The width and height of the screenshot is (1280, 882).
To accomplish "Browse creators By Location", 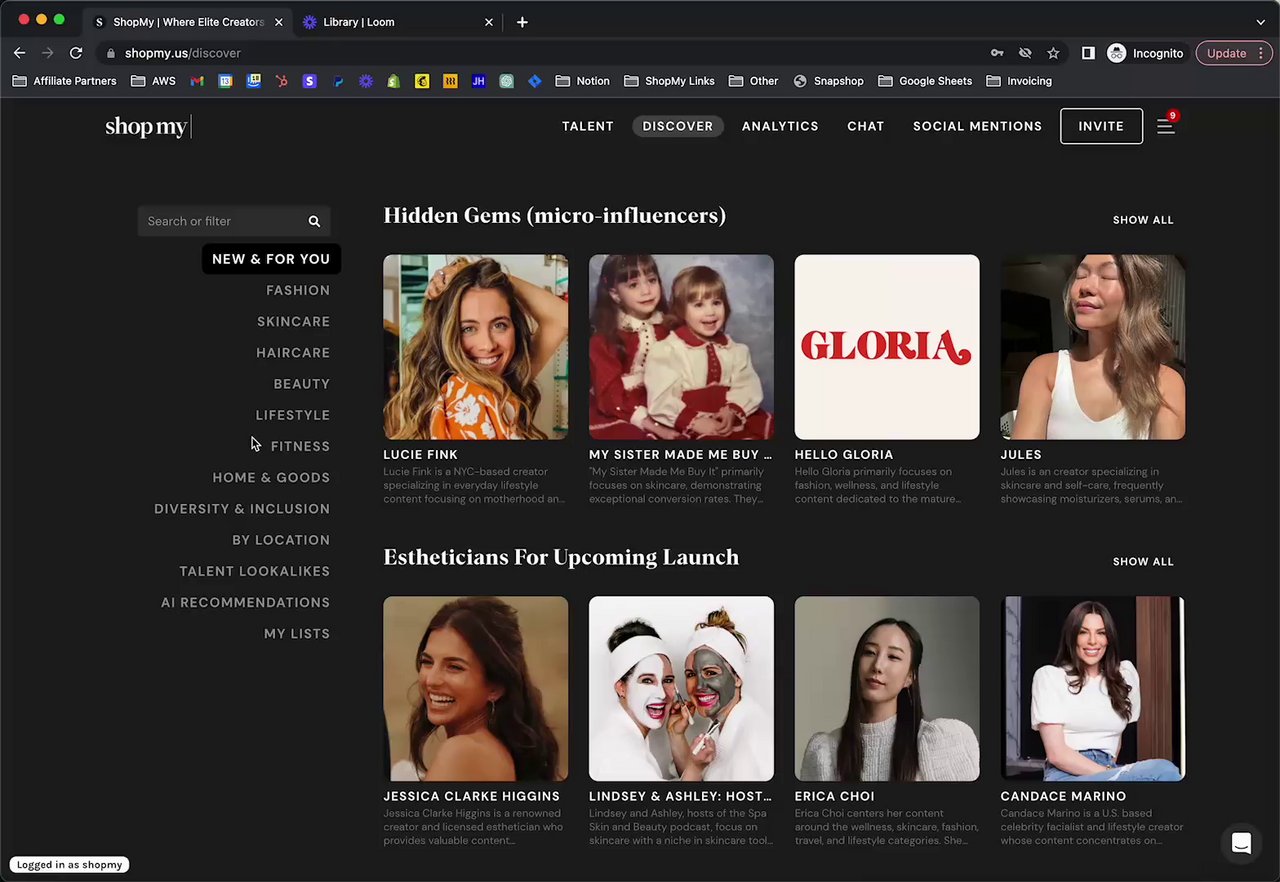I will tap(281, 540).
